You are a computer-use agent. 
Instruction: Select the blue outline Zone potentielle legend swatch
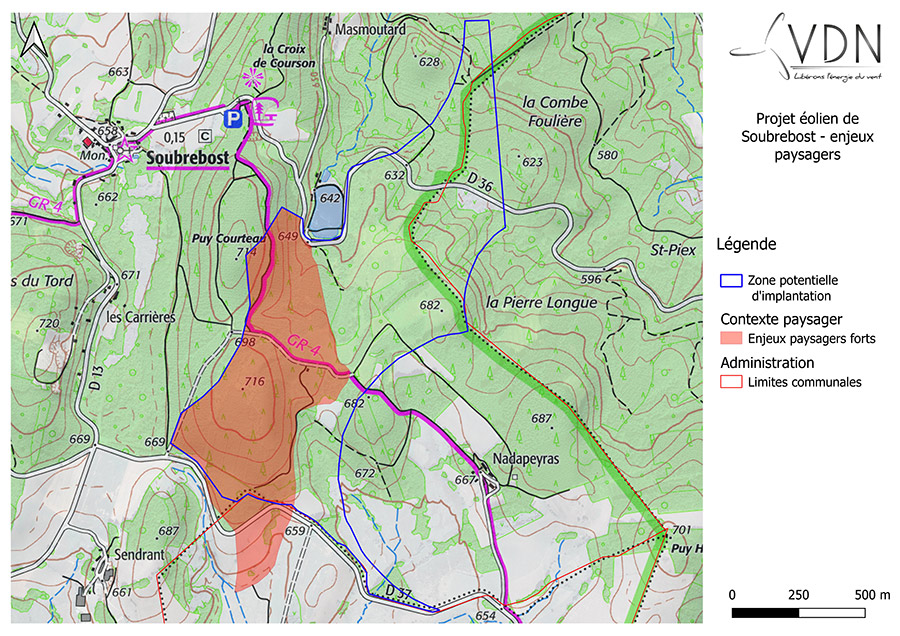[x=731, y=281]
